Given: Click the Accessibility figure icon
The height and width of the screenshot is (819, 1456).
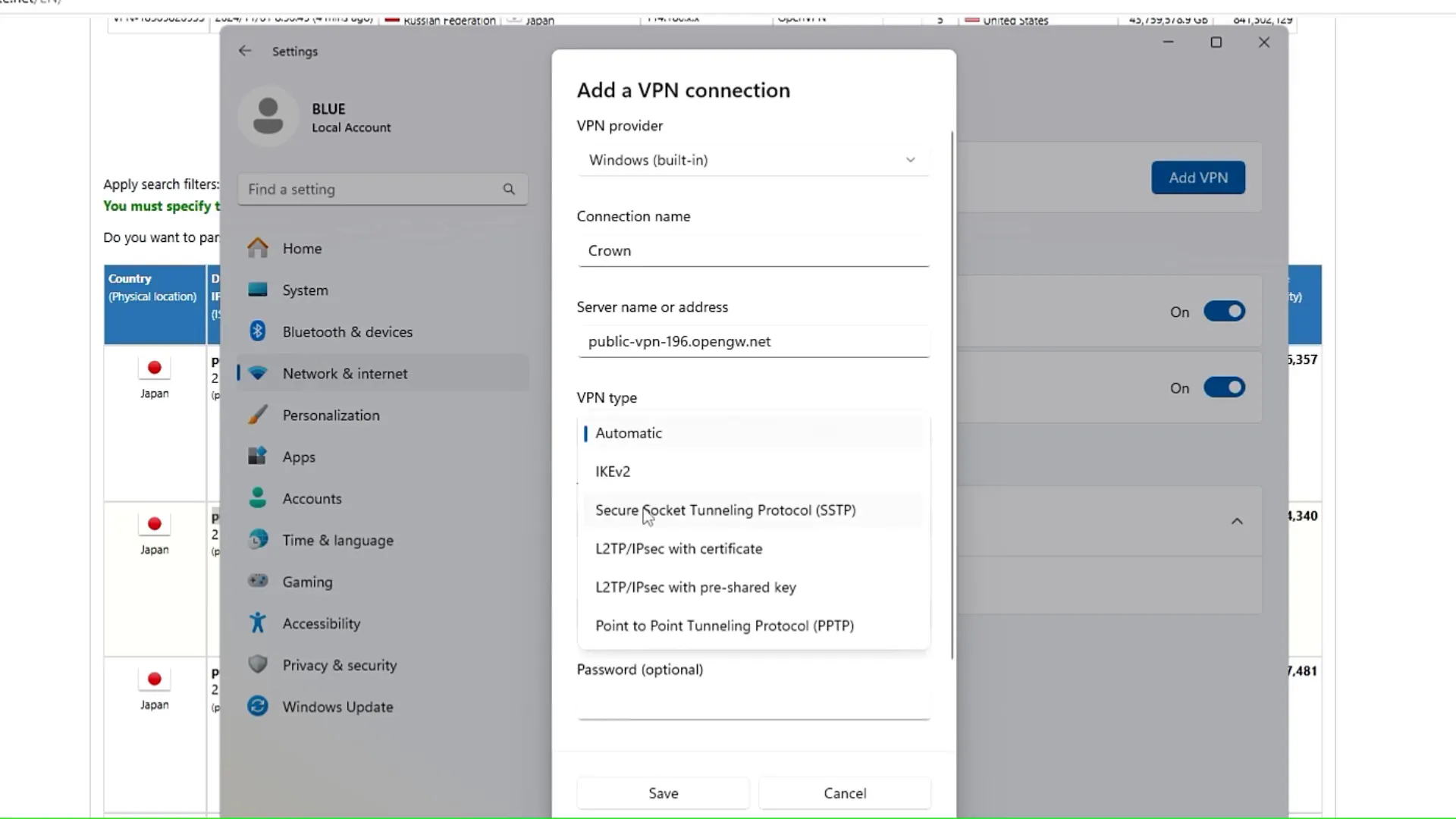Looking at the screenshot, I should [x=258, y=623].
